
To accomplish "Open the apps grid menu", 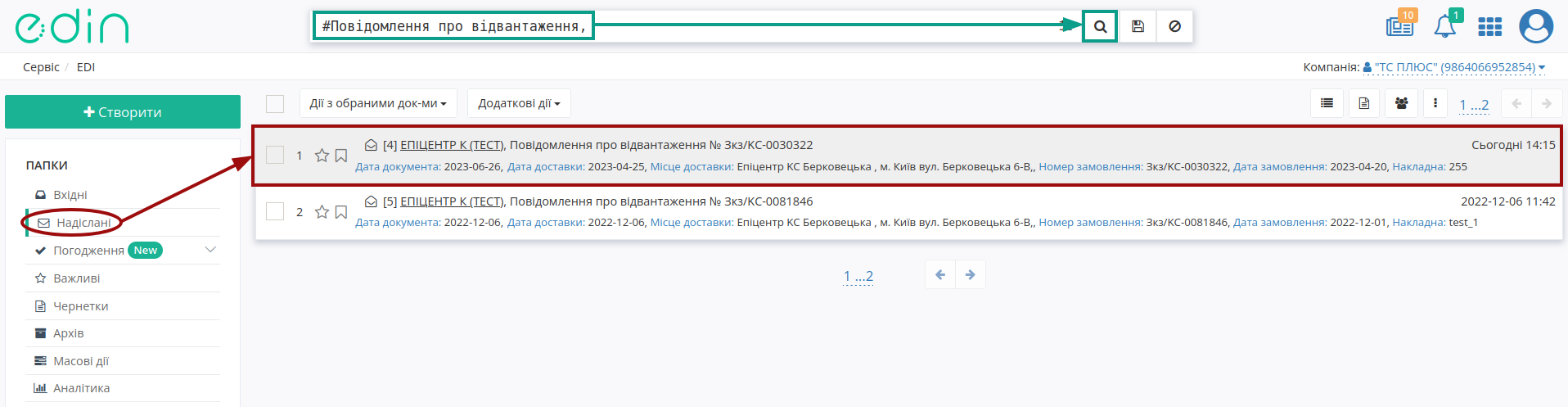I will pos(1489,27).
